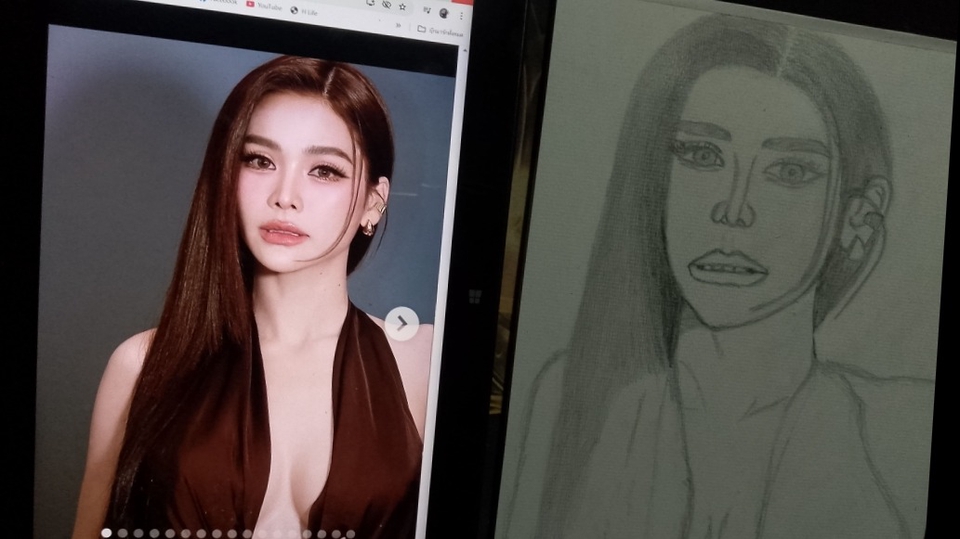Click the bookmark star icon in address bar
Screen dimensions: 960x539
(x=402, y=7)
